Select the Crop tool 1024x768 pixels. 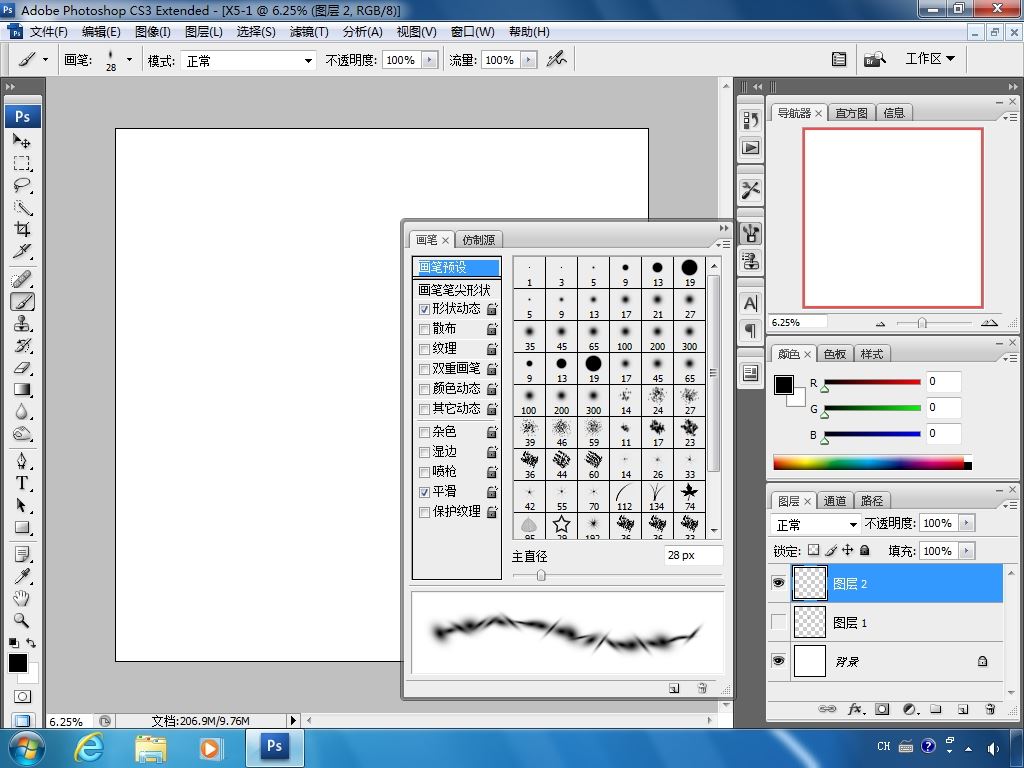click(x=22, y=230)
